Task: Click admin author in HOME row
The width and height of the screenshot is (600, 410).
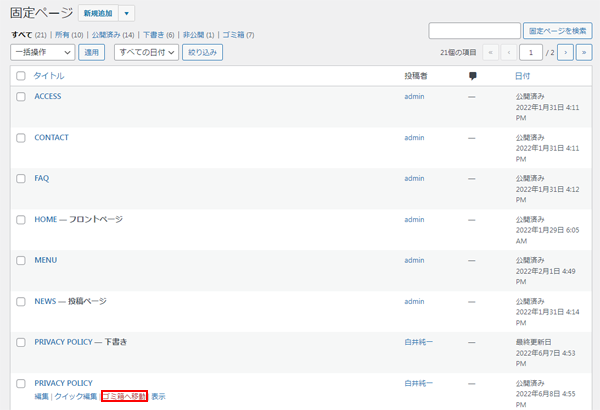Action: point(414,220)
